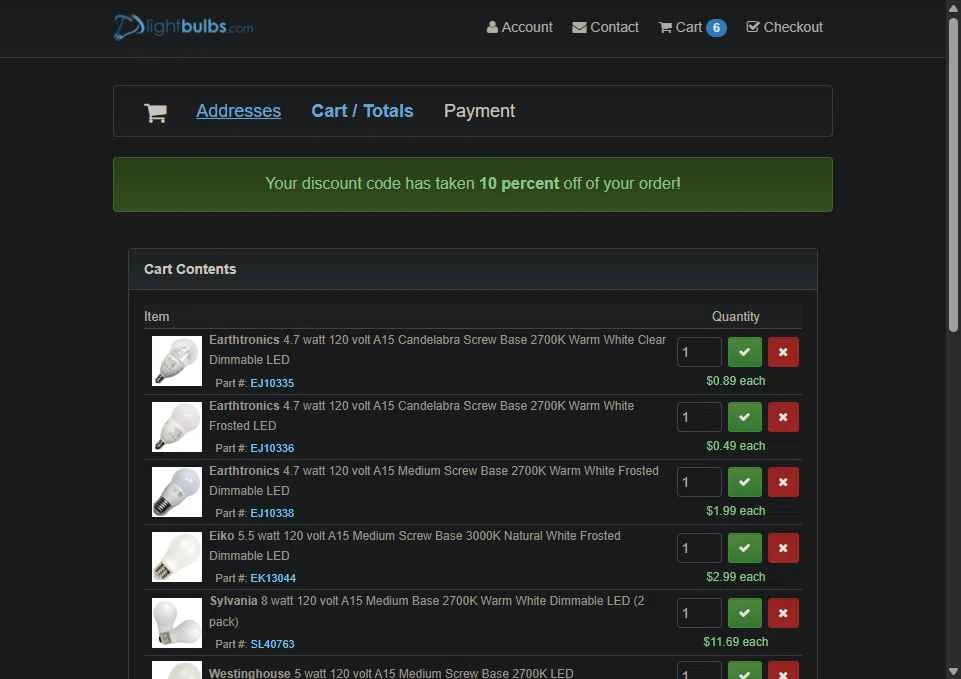Remove Eiko EK13044 from cart

point(783,548)
